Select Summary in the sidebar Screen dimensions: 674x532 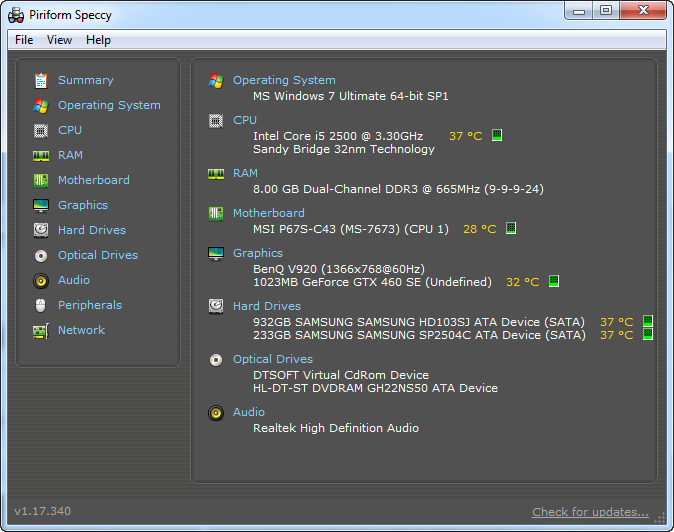point(86,80)
